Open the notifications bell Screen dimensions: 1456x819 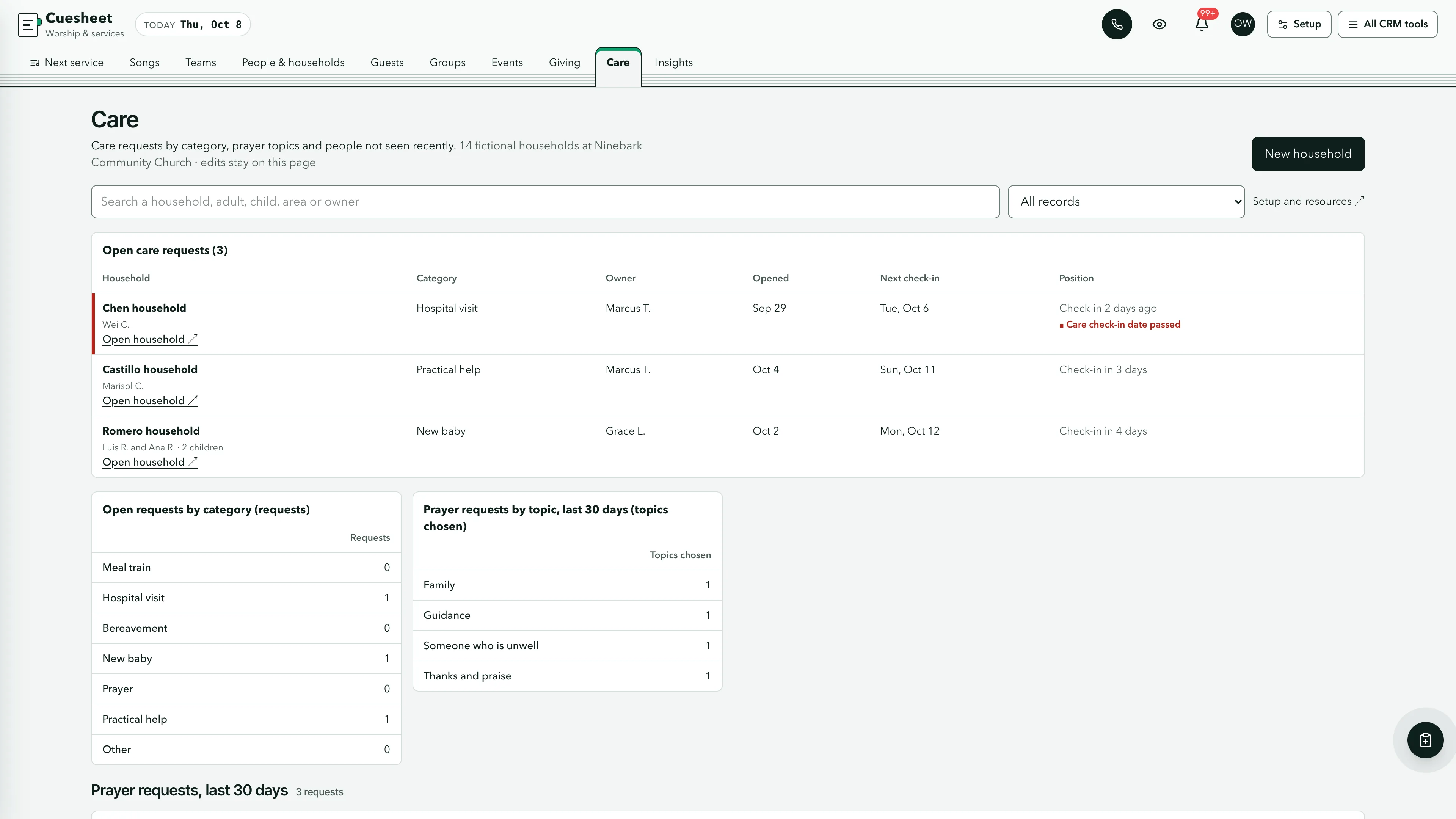pos(1202,24)
